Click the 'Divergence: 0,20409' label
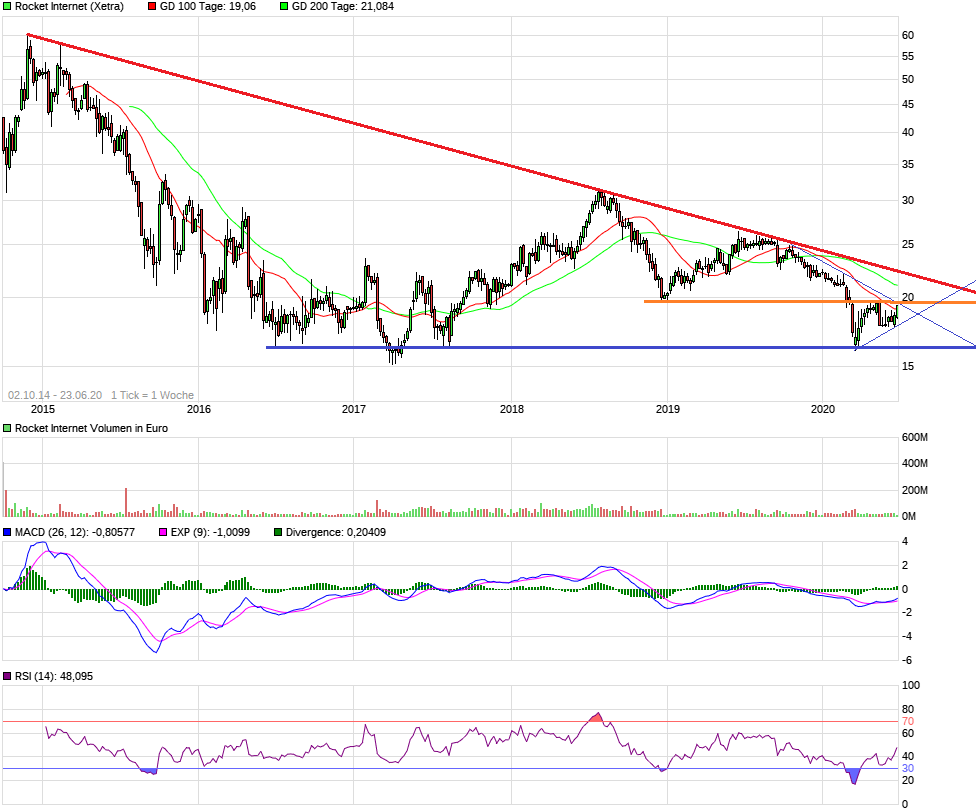 336,533
